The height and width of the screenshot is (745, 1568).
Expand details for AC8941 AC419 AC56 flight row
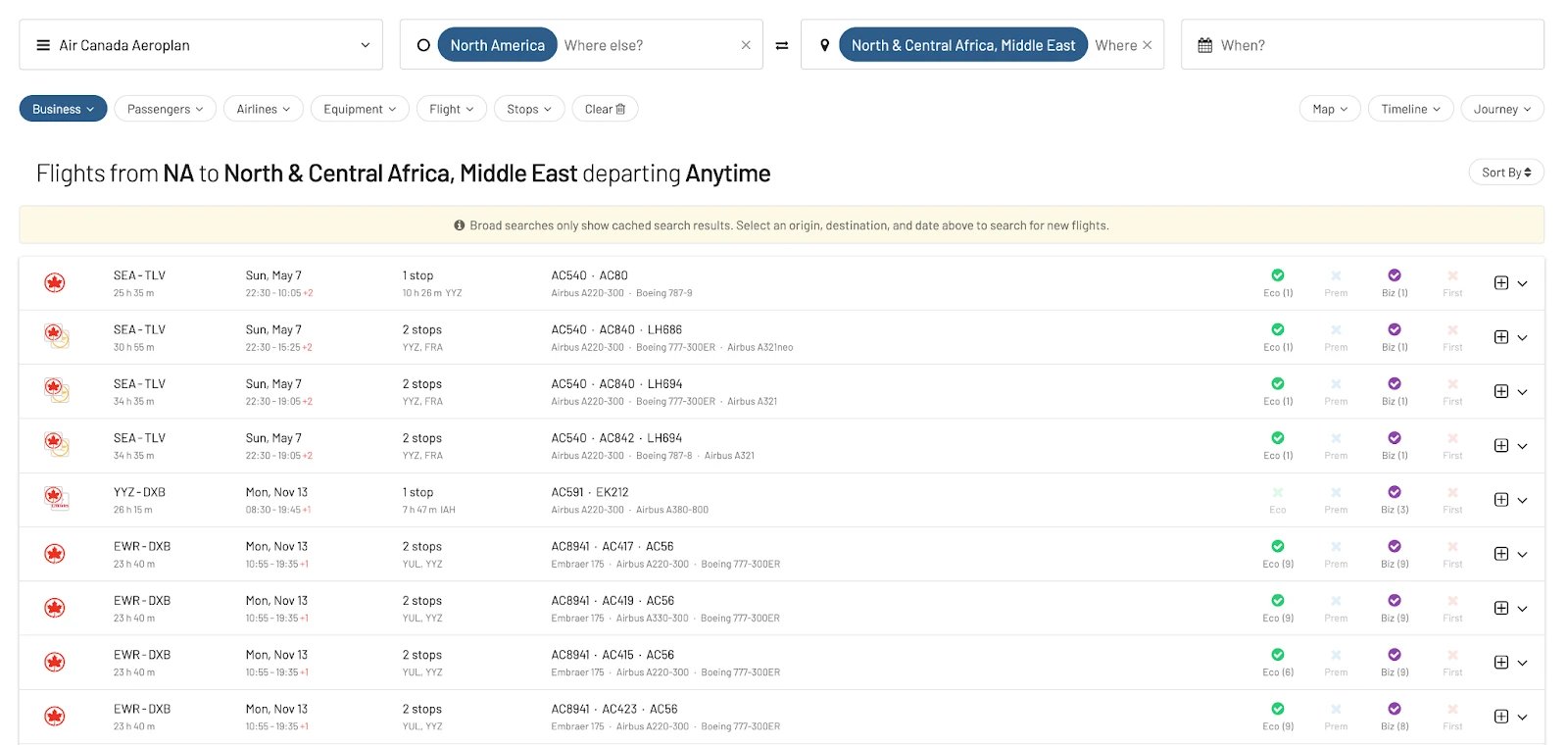coord(1523,609)
